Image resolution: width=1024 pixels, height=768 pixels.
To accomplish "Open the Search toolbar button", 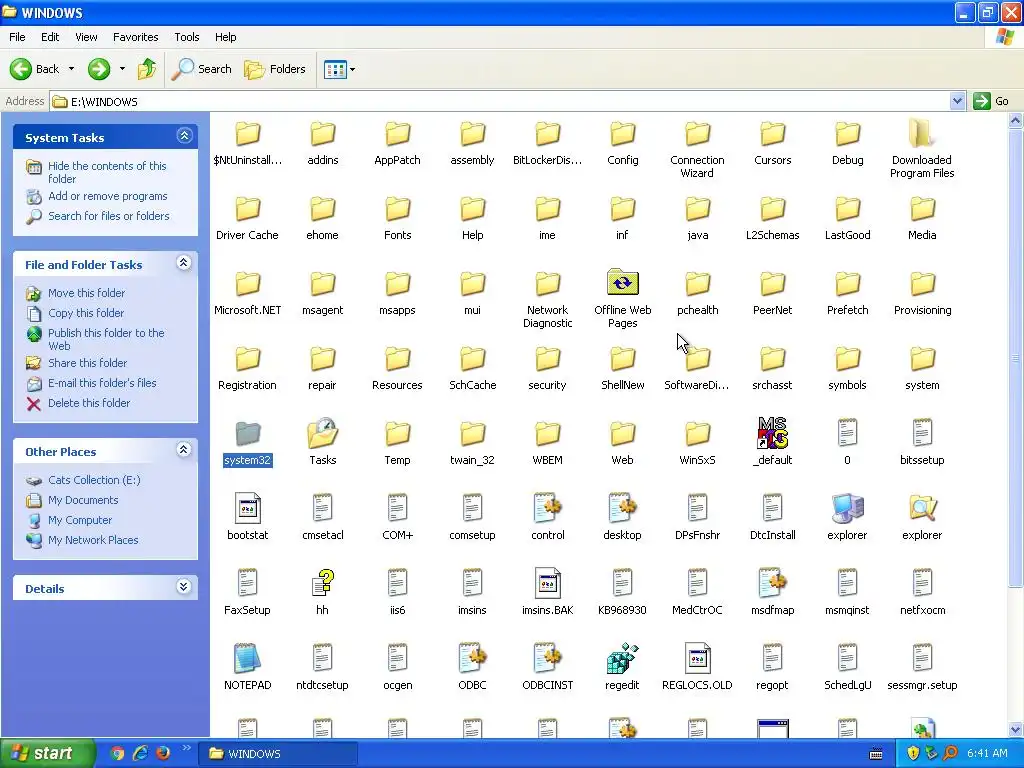I will pyautogui.click(x=202, y=69).
